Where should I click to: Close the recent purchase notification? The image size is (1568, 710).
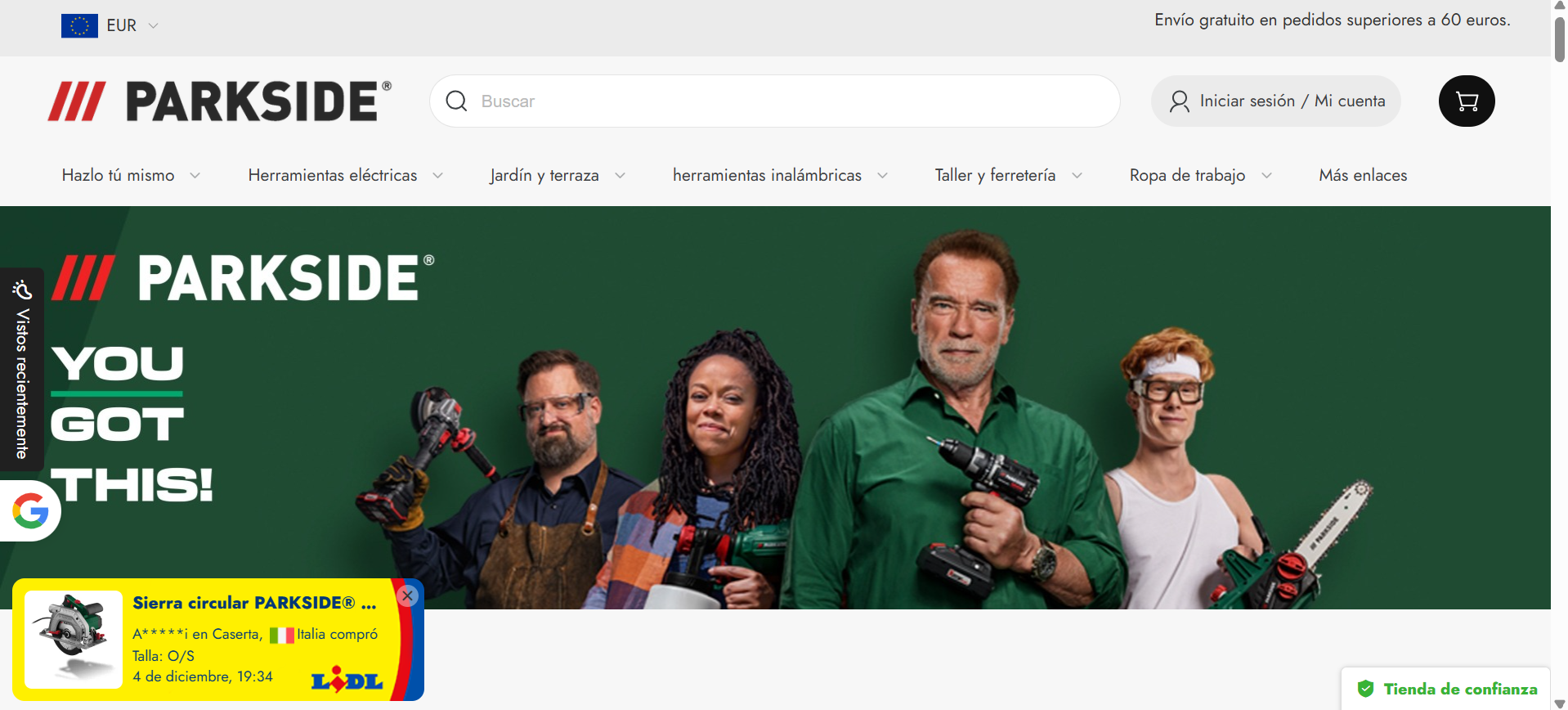(x=407, y=596)
